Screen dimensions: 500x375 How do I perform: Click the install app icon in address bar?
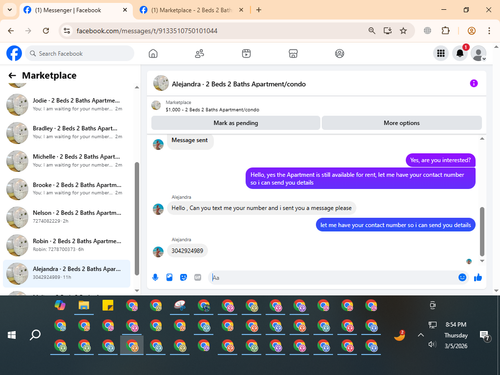pos(387,31)
